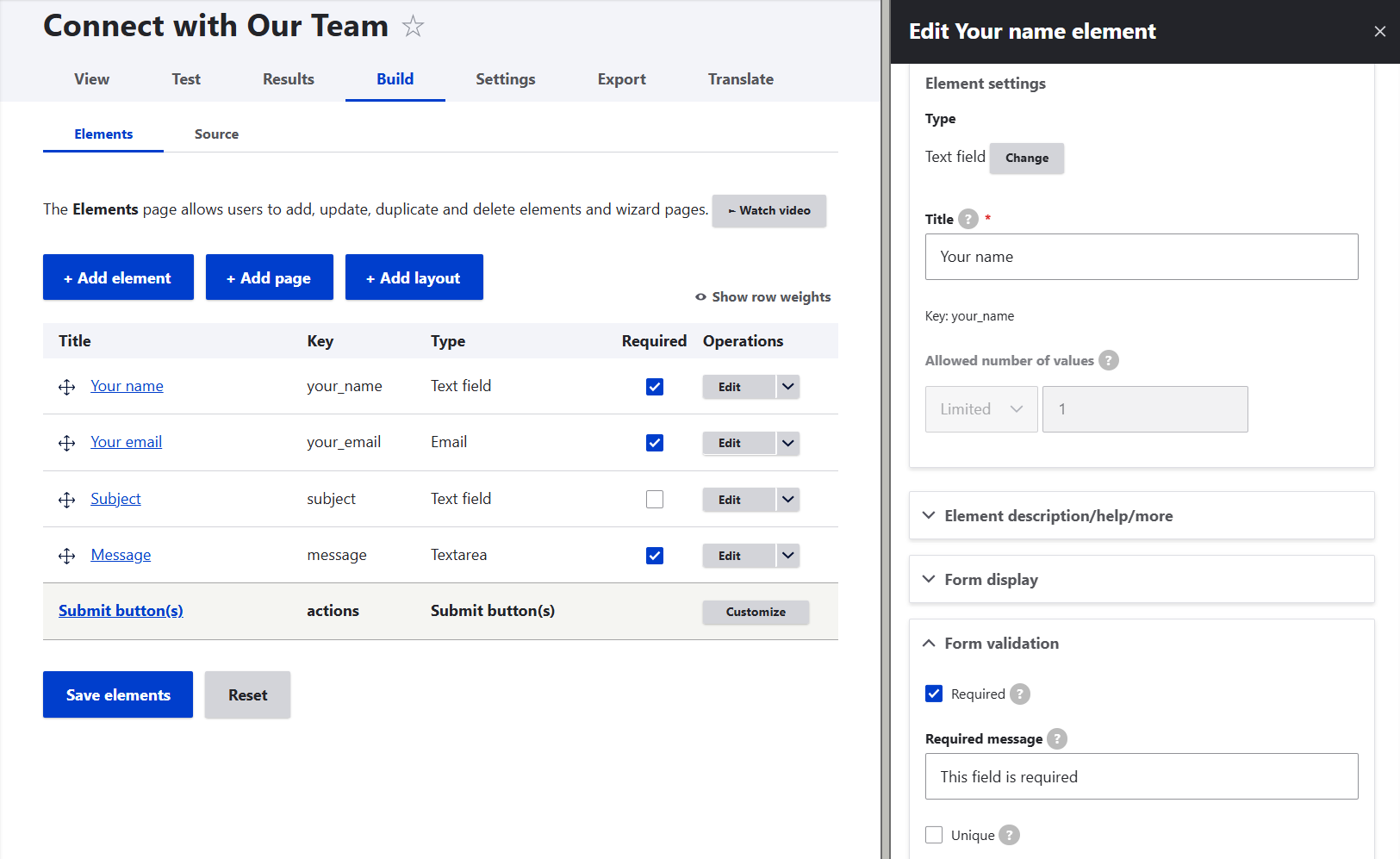Image resolution: width=1400 pixels, height=859 pixels.
Task: Click the Add layout button
Action: 414,277
